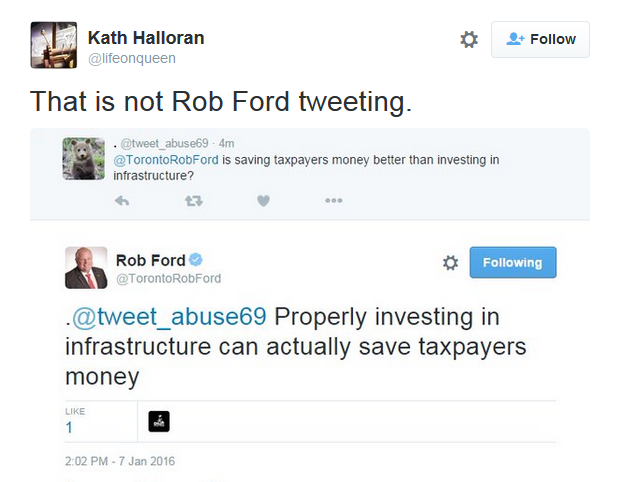Click the bear avatar of tweet_abuse69
The width and height of the screenshot is (618, 482).
point(83,158)
